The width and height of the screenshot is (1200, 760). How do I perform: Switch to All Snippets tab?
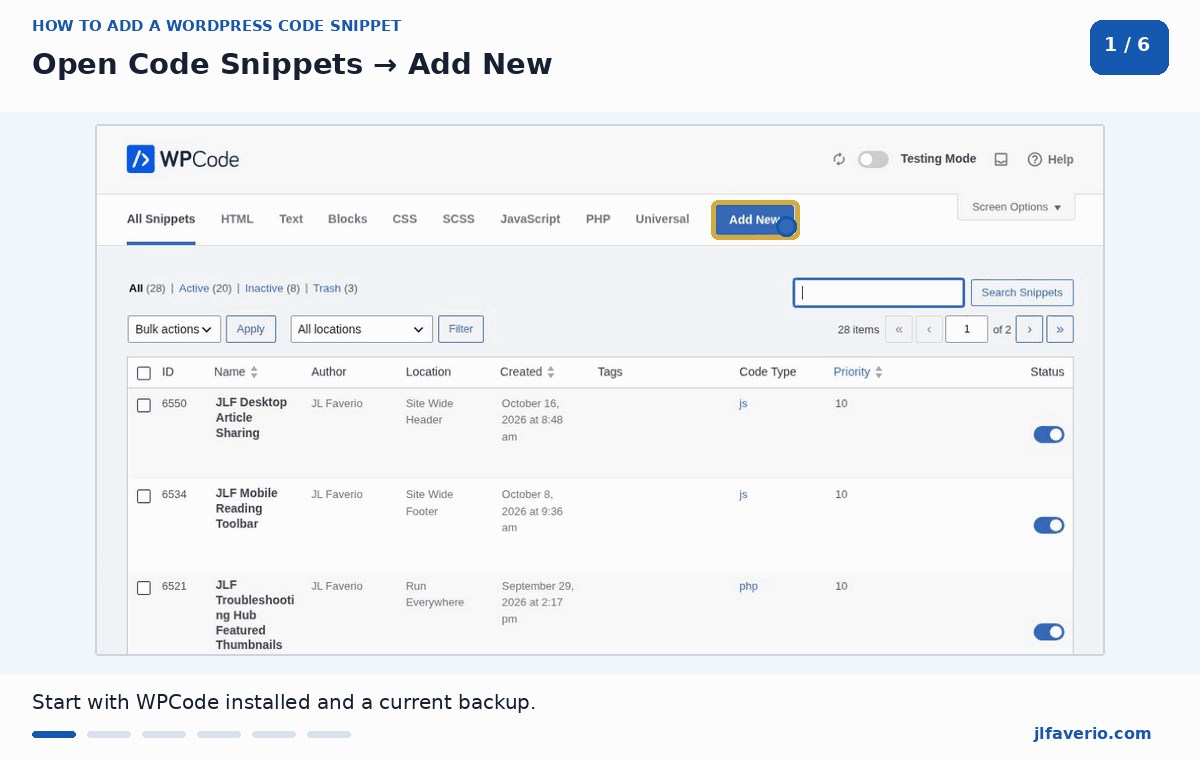[161, 219]
